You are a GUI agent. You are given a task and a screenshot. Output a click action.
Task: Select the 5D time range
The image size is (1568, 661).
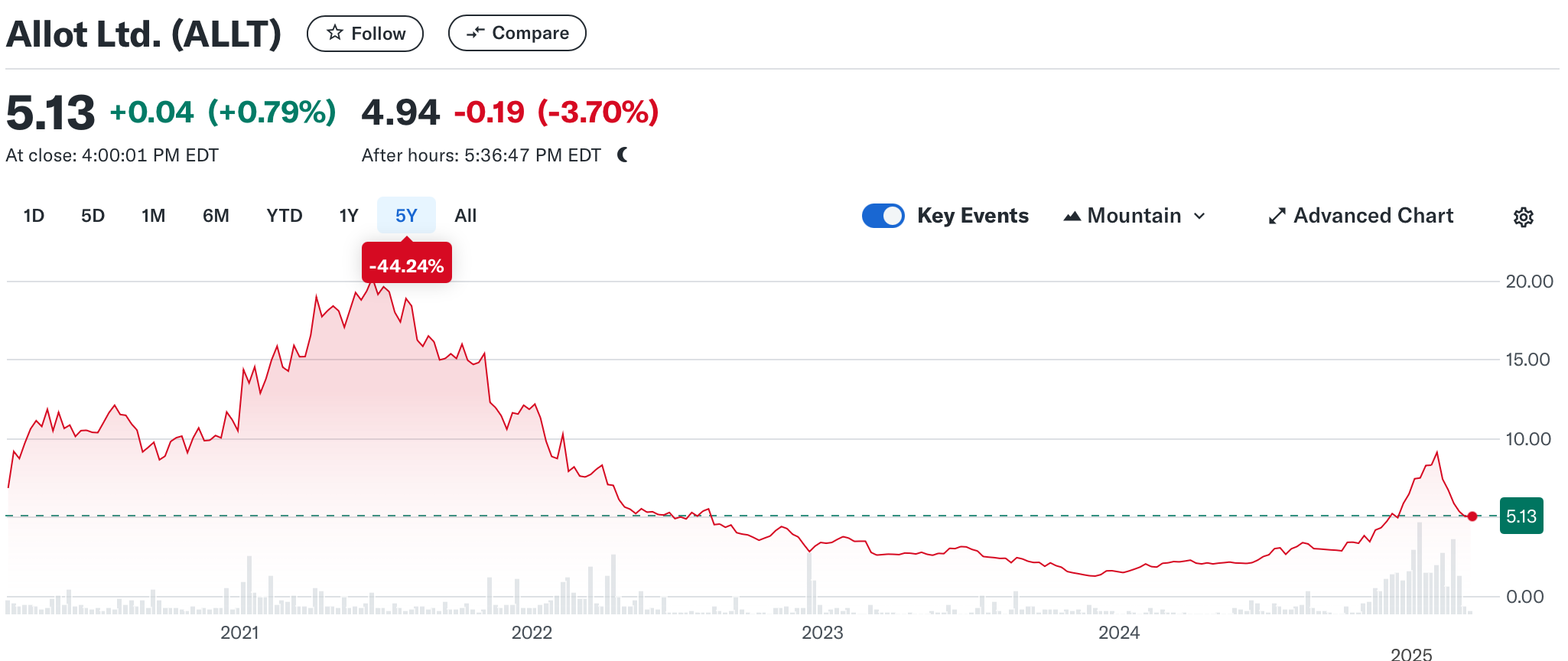pos(93,216)
